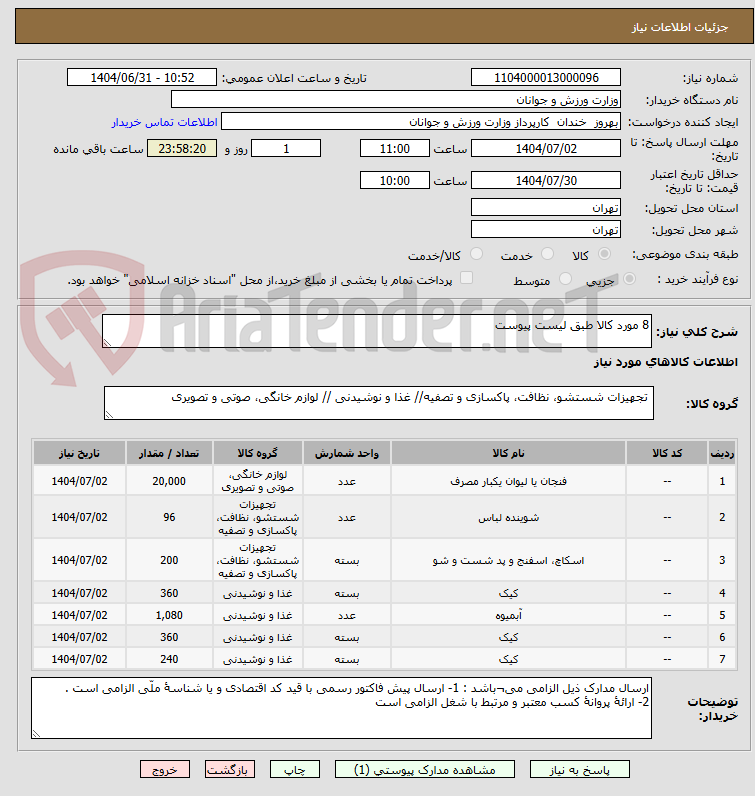Click the resize handle of the general description box
Image resolution: width=755 pixels, height=796 pixels.
[x=107, y=343]
